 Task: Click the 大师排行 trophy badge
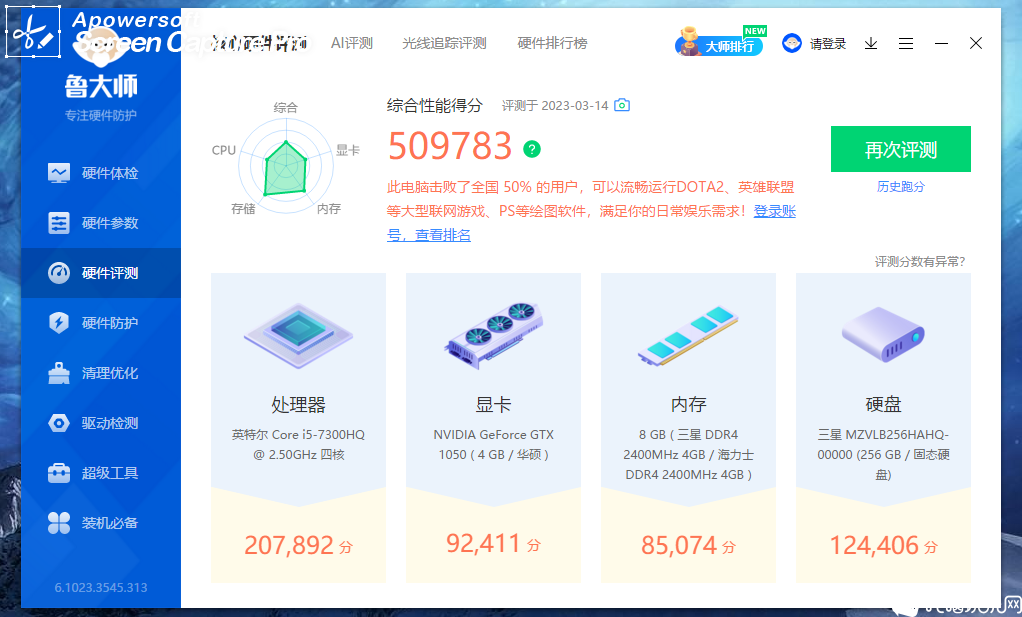720,42
